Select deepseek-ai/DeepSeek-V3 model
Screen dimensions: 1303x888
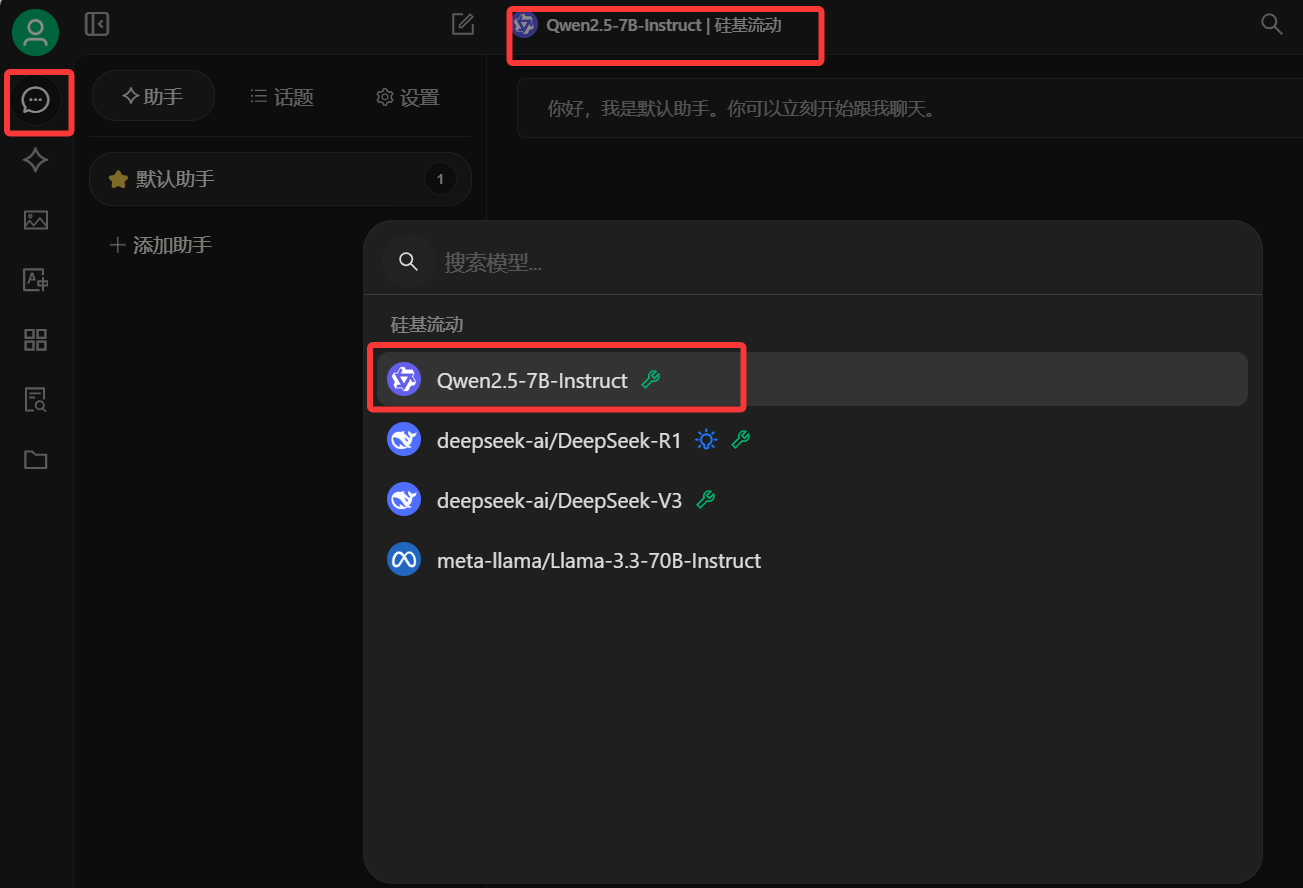coord(812,500)
